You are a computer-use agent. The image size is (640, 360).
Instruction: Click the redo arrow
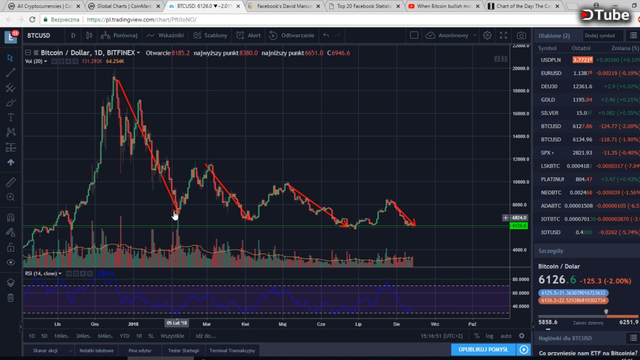click(338, 36)
